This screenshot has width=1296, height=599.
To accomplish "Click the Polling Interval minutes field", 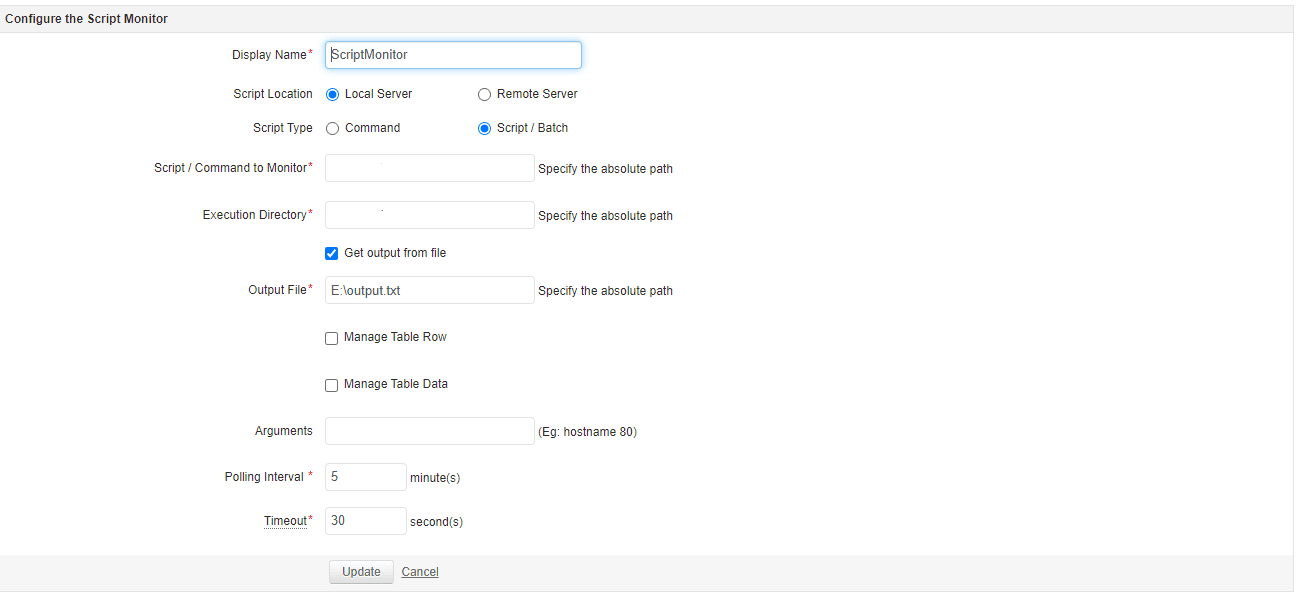I will click(x=366, y=477).
